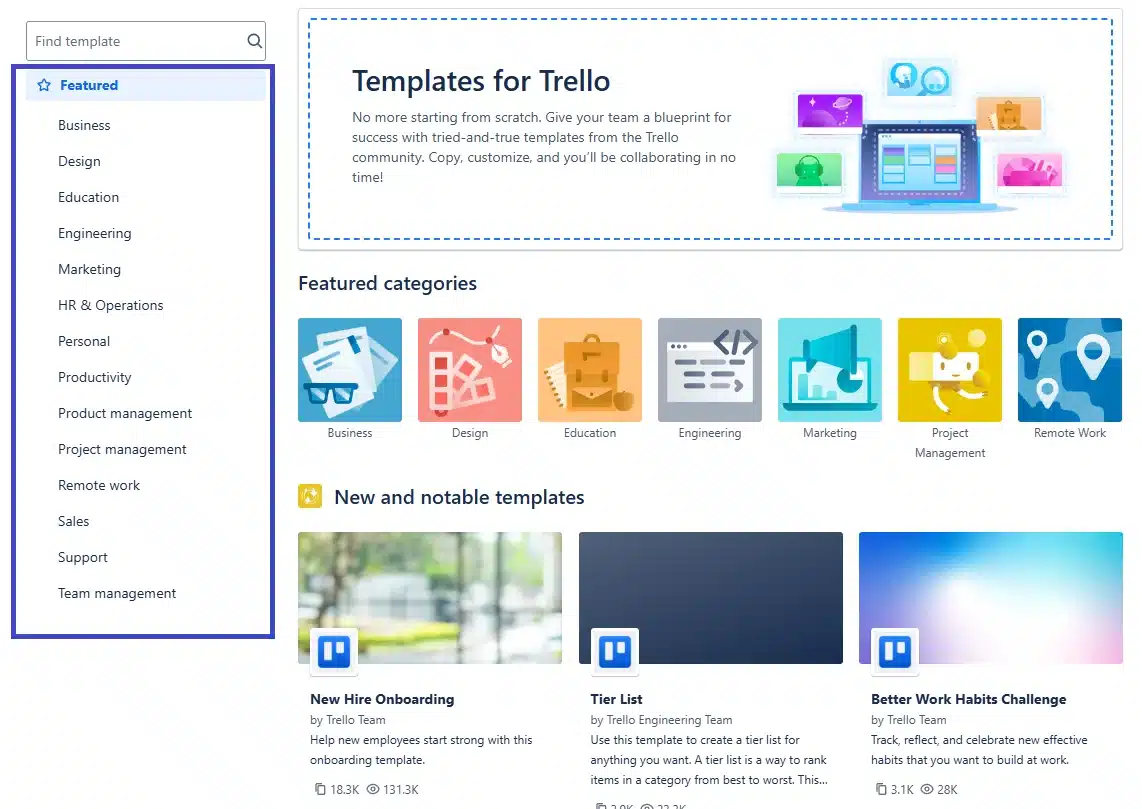This screenshot has width=1142, height=809.
Task: Click views eye icon under New Hire Onboarding
Action: [x=373, y=789]
